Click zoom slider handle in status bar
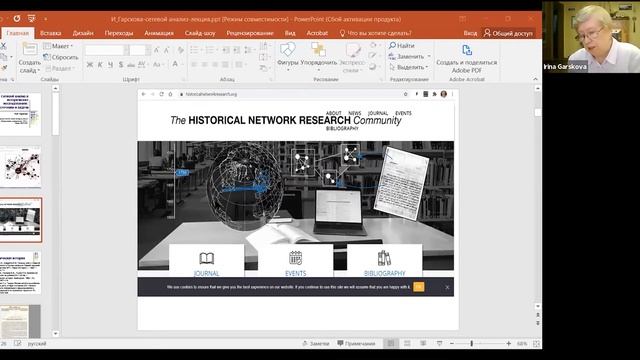640x360 pixels. [x=471, y=344]
